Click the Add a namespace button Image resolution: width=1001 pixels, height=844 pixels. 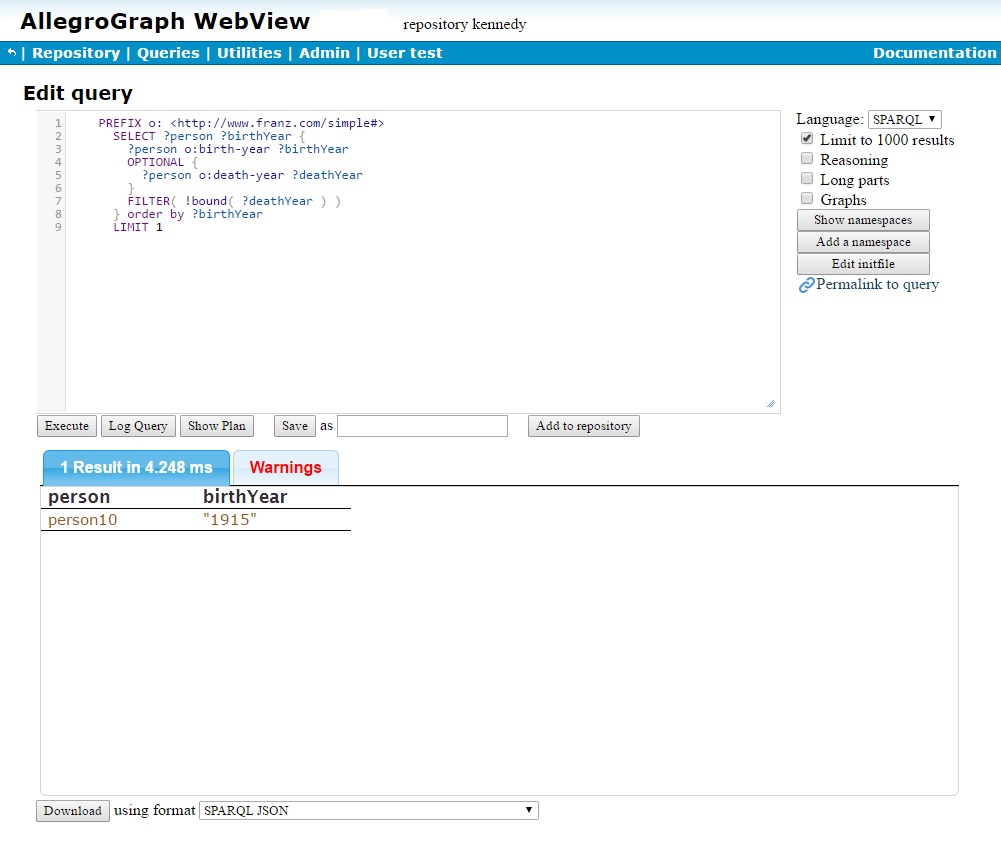coord(863,242)
